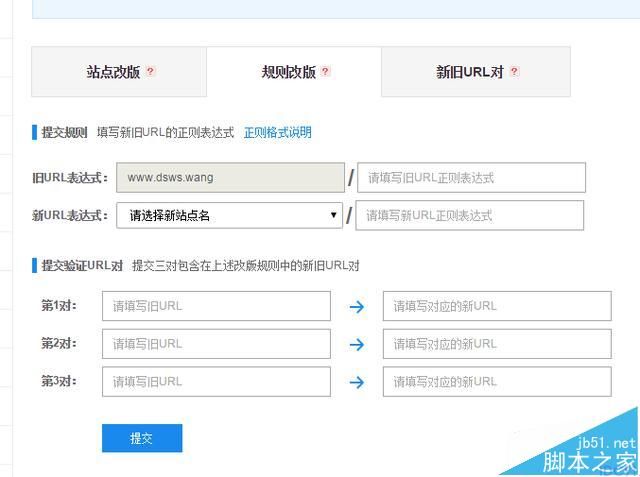Click the help icon beside 站点改版
This screenshot has height=477, width=640.
point(151,71)
